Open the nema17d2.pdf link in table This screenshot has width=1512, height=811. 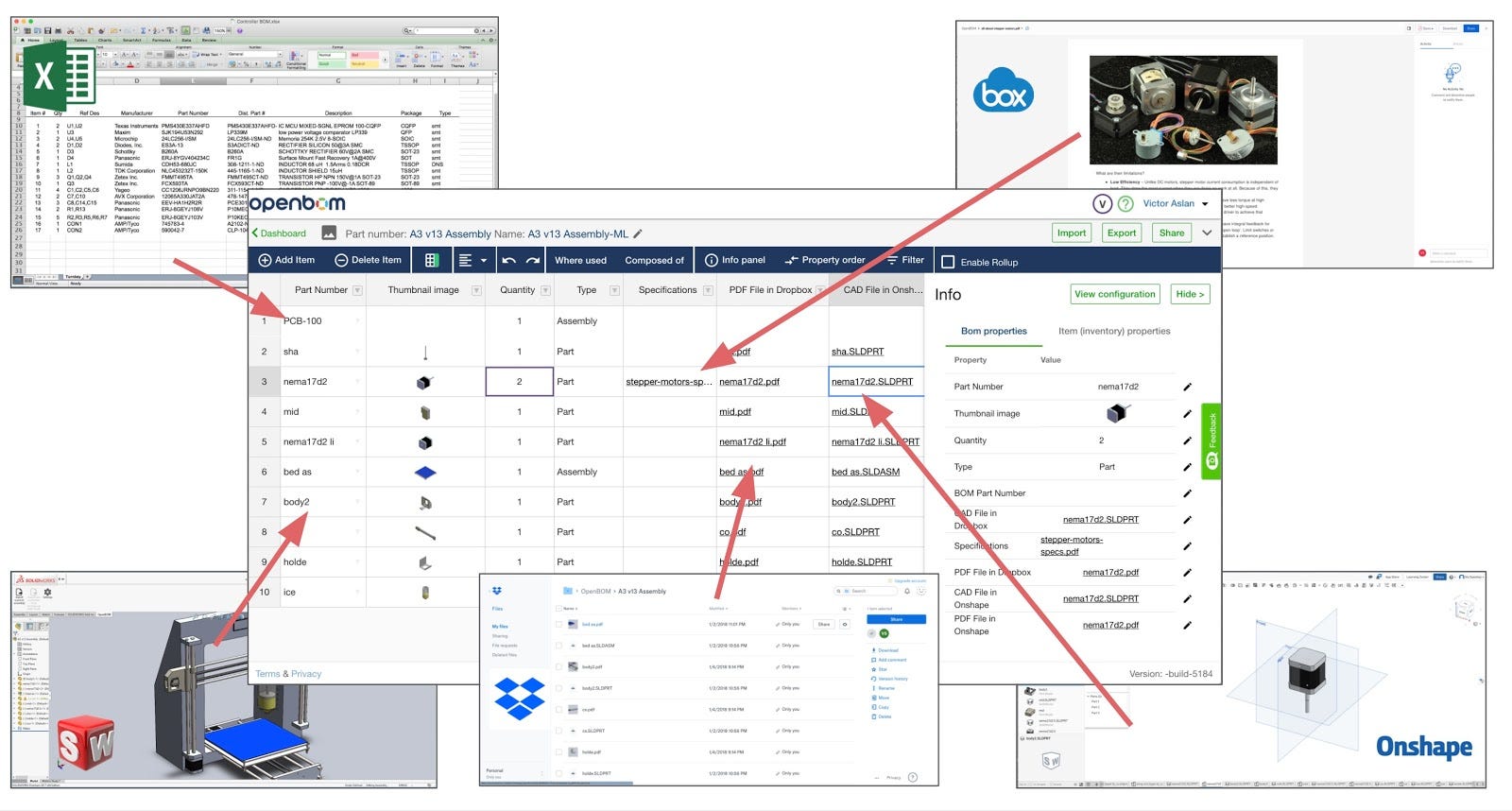pyautogui.click(x=749, y=382)
